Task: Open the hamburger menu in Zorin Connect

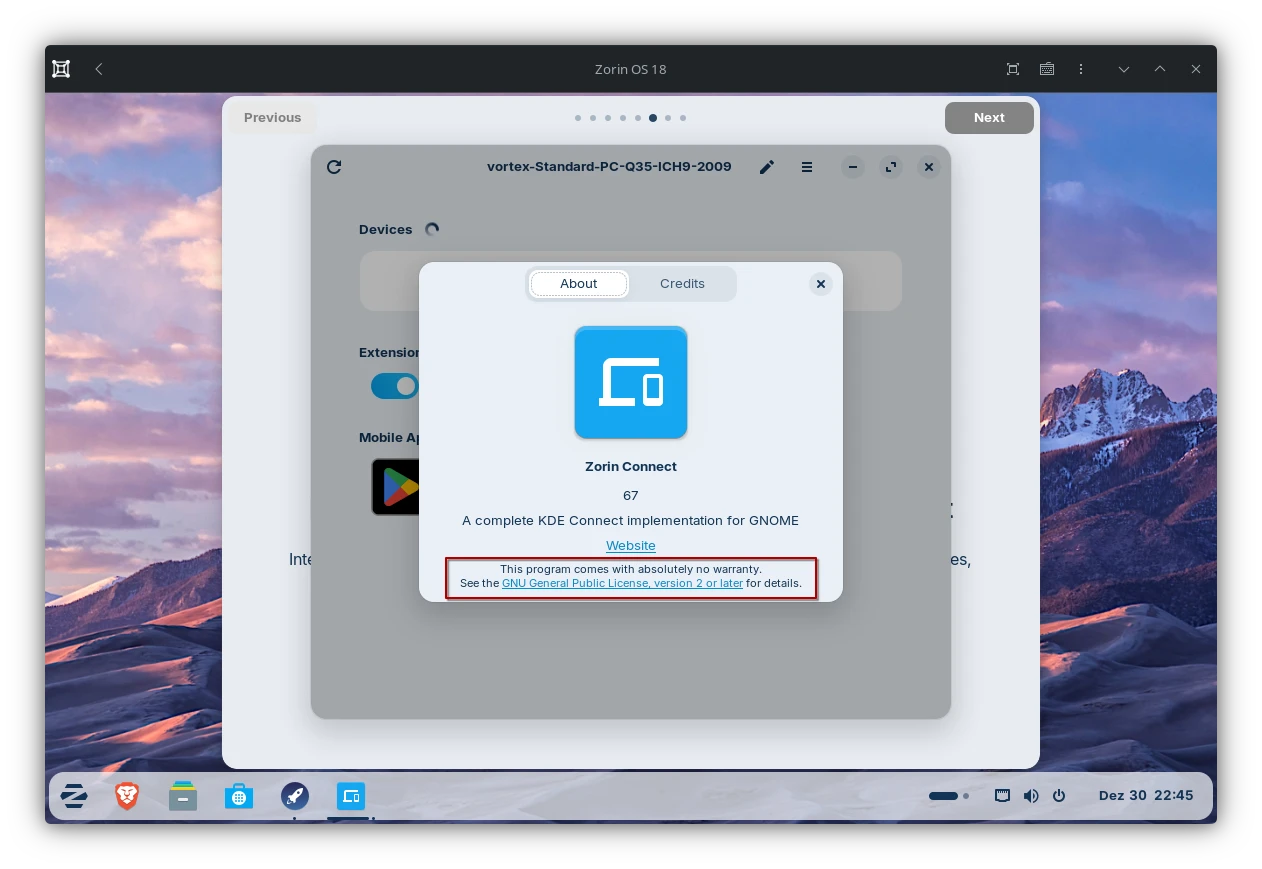Action: click(x=807, y=167)
